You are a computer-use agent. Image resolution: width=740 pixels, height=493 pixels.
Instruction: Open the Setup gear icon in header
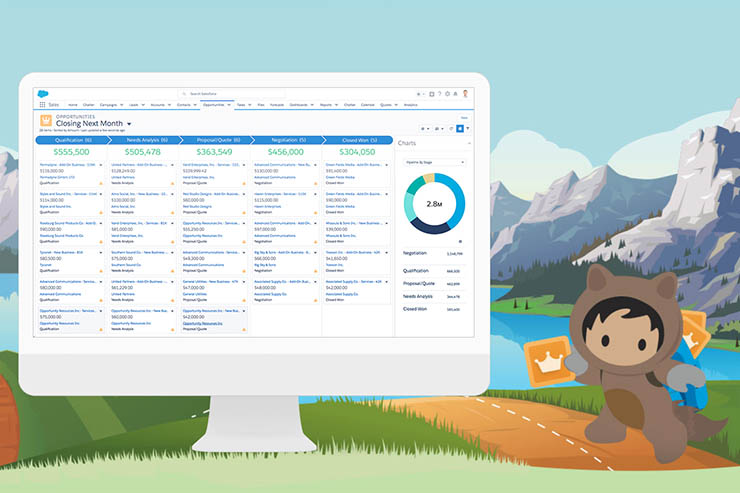pos(448,94)
